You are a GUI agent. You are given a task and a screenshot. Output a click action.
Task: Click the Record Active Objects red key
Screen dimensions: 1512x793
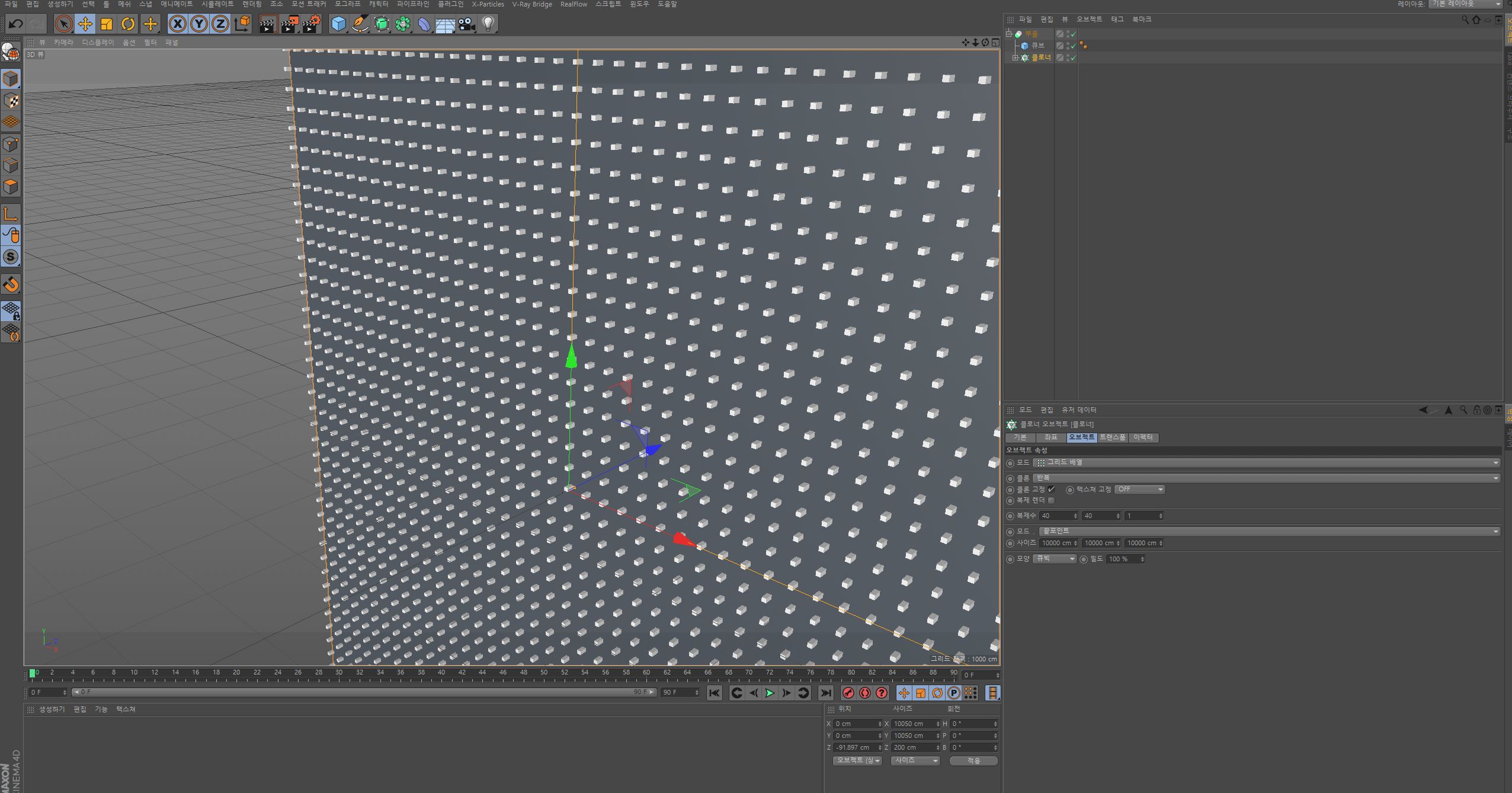[x=848, y=692]
